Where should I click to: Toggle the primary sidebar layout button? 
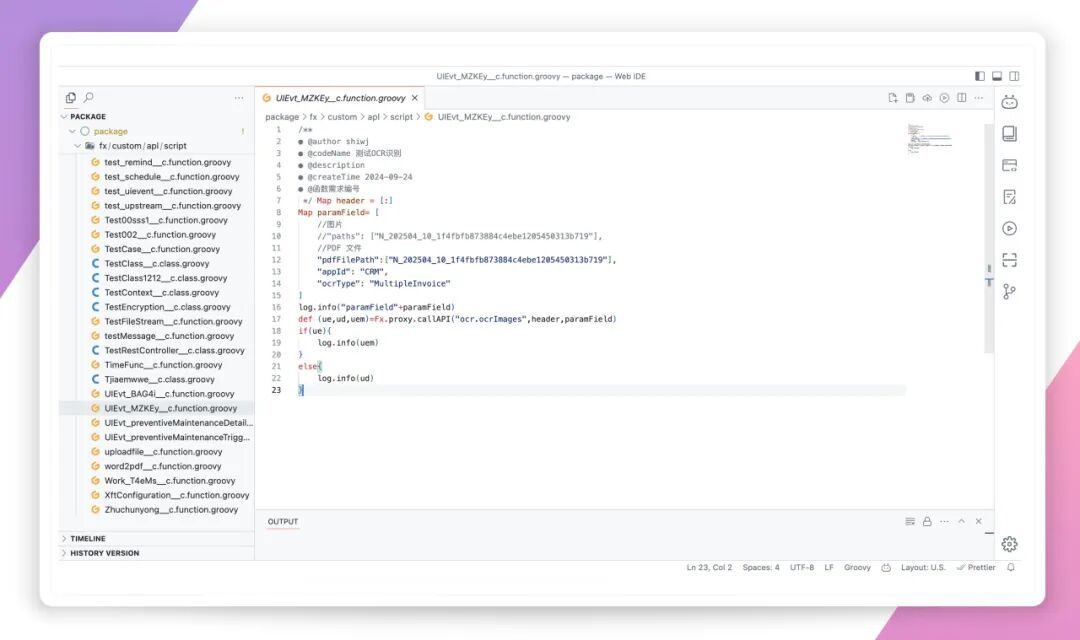(979, 76)
